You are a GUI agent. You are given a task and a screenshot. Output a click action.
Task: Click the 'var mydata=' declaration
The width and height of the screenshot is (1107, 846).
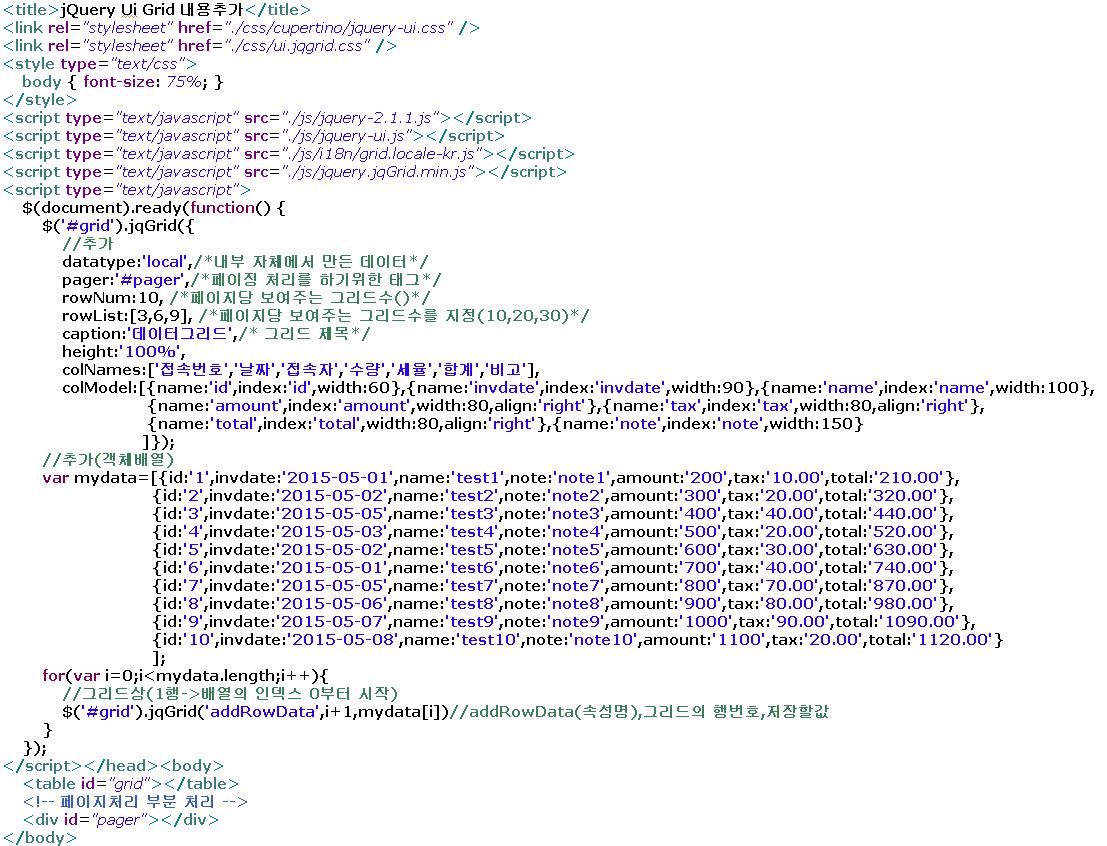point(97,478)
